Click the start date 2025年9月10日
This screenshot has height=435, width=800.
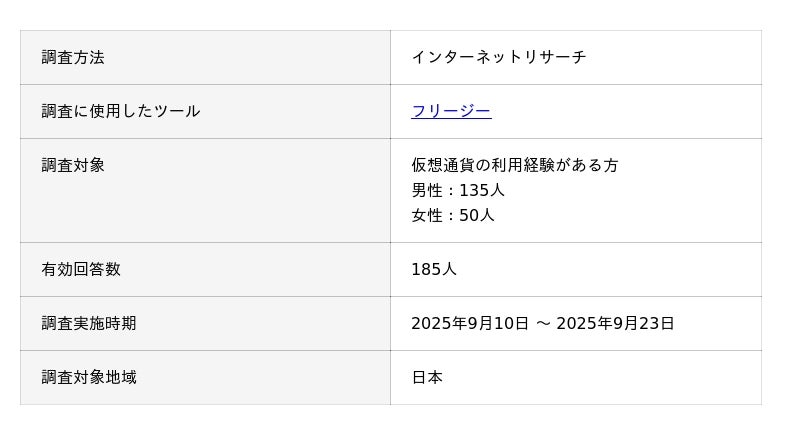click(x=470, y=323)
